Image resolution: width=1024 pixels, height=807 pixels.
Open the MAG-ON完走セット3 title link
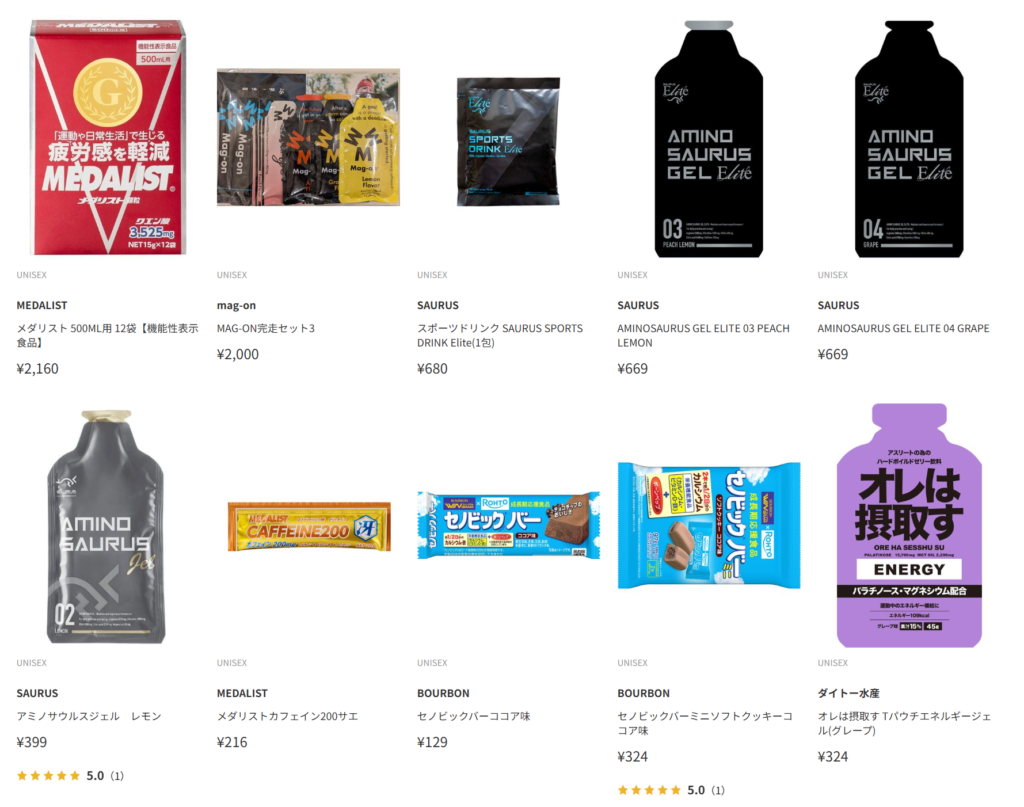coord(266,328)
